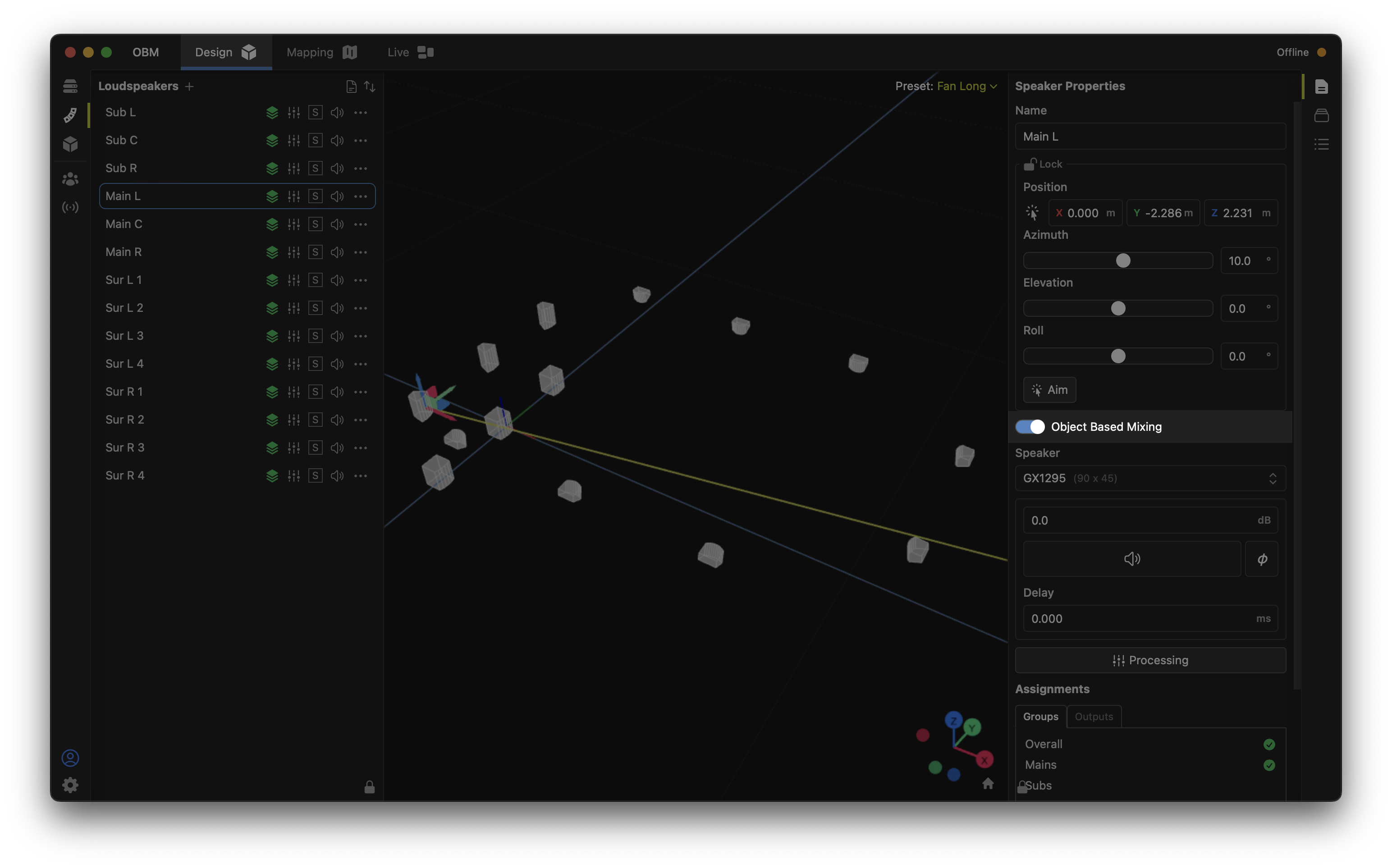Click the layers icon on Sur R 1 row

click(272, 392)
